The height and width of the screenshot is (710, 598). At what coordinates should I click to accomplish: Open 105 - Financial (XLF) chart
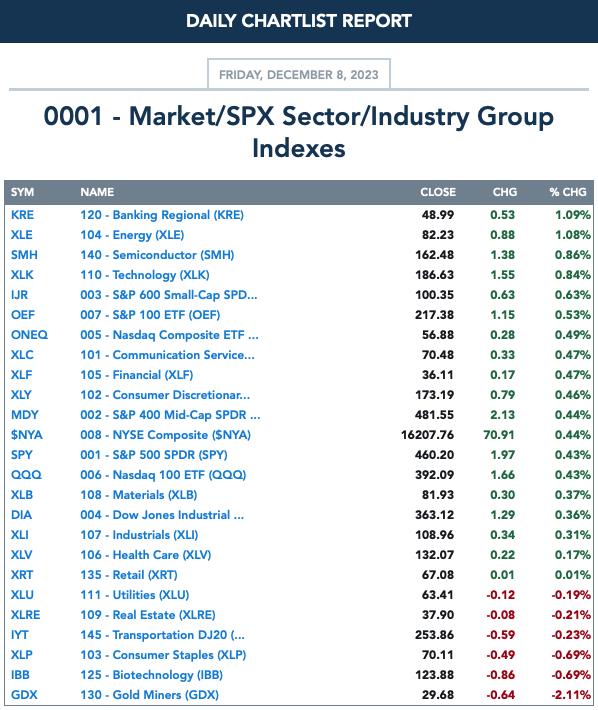pos(137,375)
